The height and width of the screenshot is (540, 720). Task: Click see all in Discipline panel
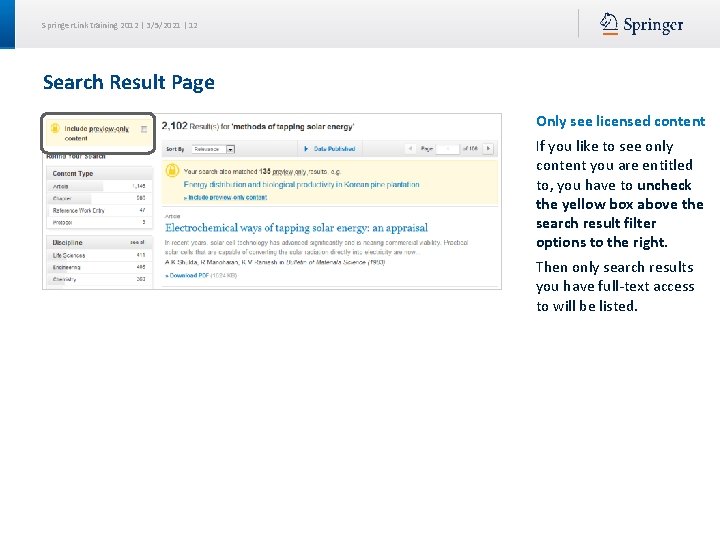pyautogui.click(x=137, y=242)
